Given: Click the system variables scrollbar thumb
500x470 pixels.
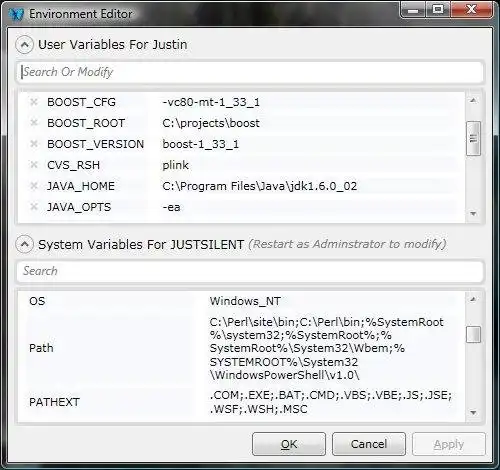Looking at the screenshot, I should pos(473,334).
